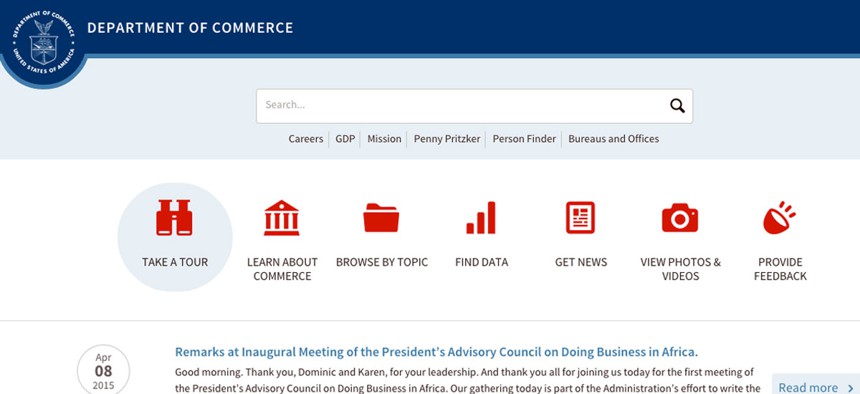Click the magnifying glass search icon

click(677, 106)
